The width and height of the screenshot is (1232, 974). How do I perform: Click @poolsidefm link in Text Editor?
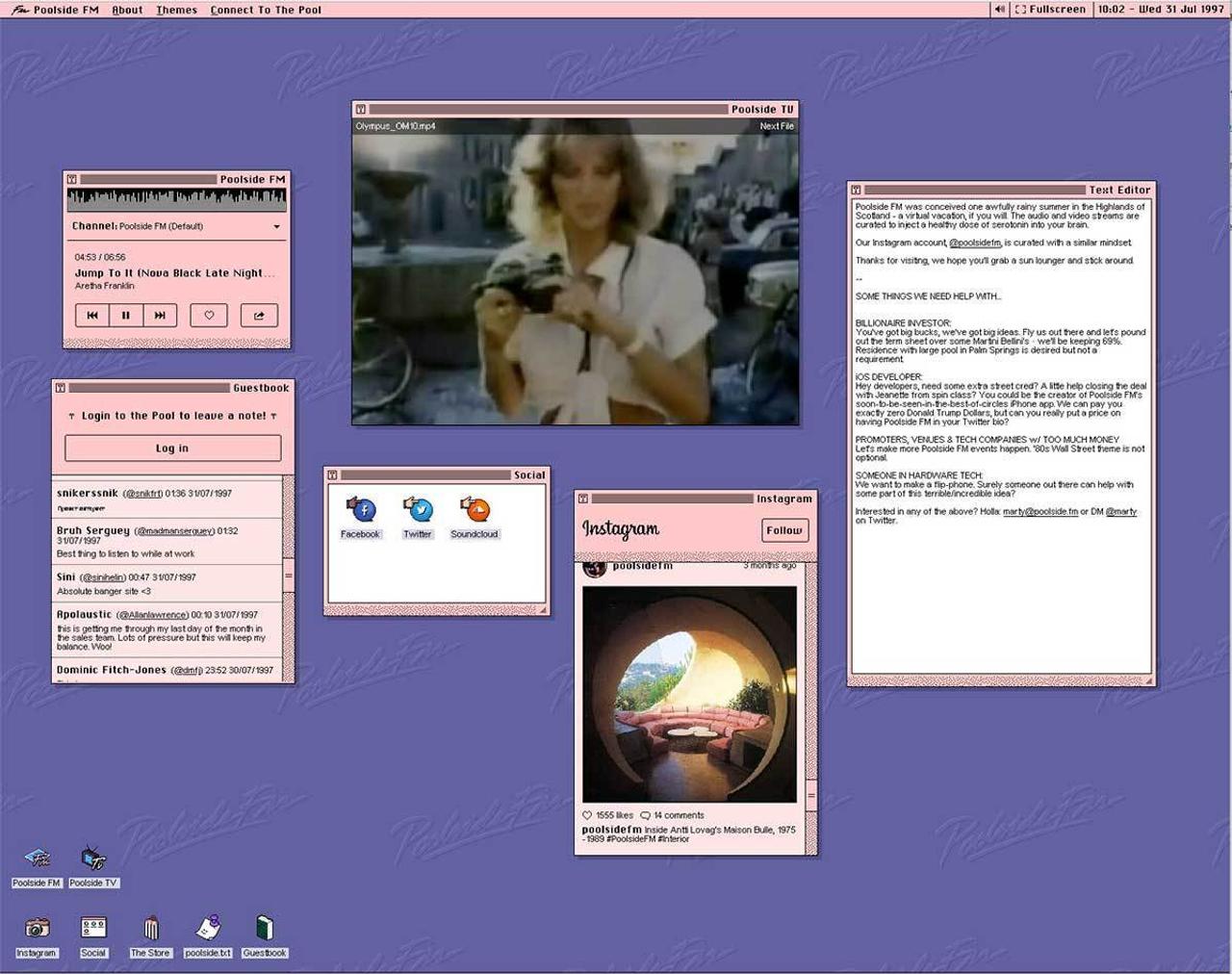coord(975,243)
